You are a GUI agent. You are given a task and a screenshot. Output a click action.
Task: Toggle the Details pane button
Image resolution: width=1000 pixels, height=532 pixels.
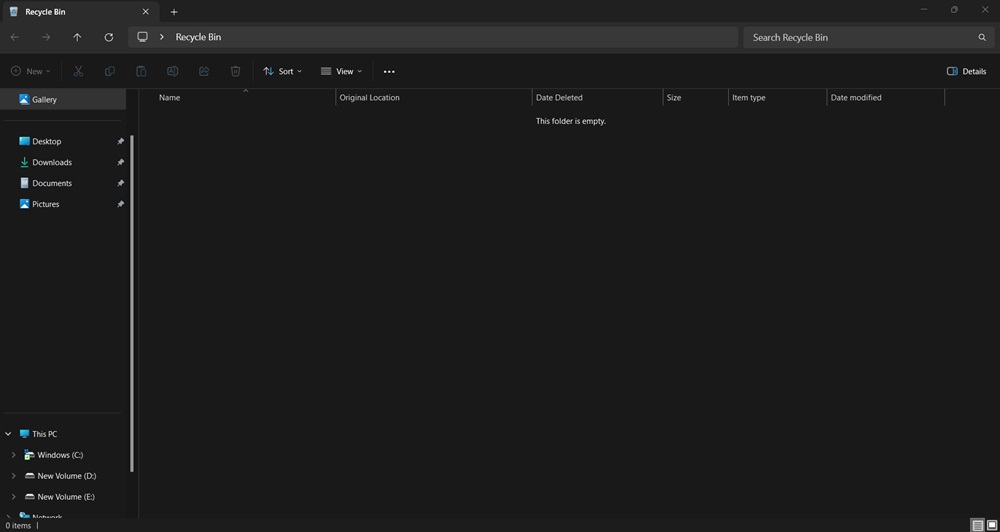(966, 71)
